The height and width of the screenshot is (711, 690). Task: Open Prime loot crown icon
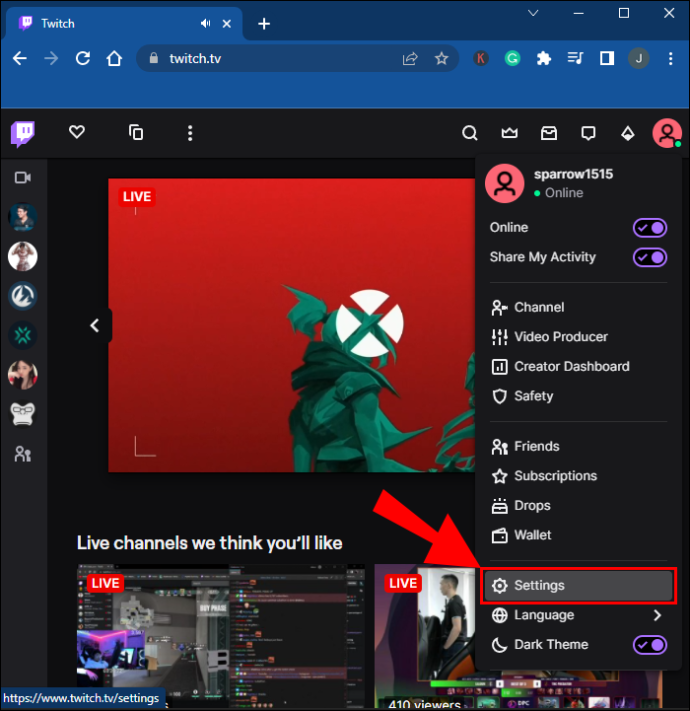[x=509, y=133]
